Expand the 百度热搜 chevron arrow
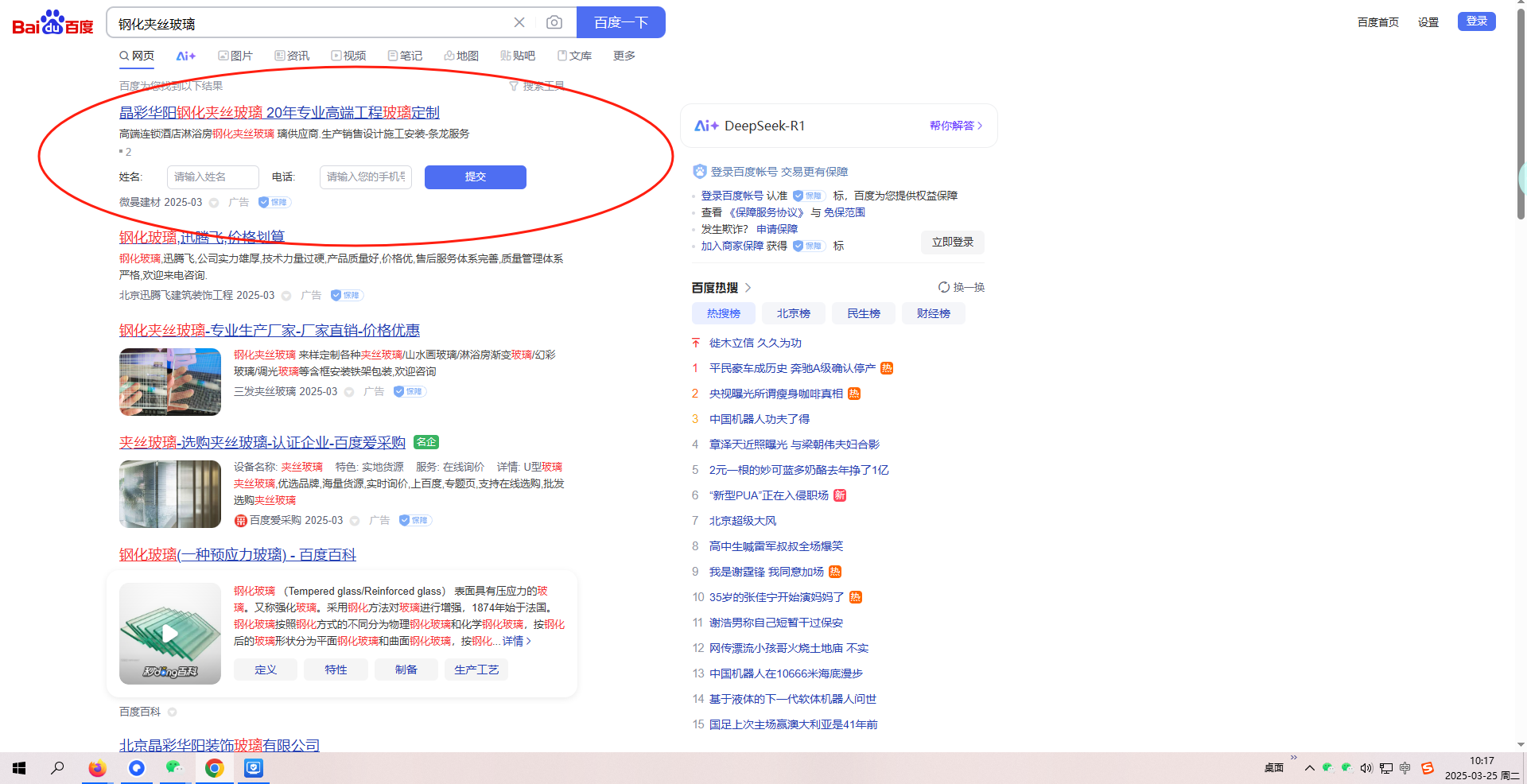1527x784 pixels. [748, 288]
